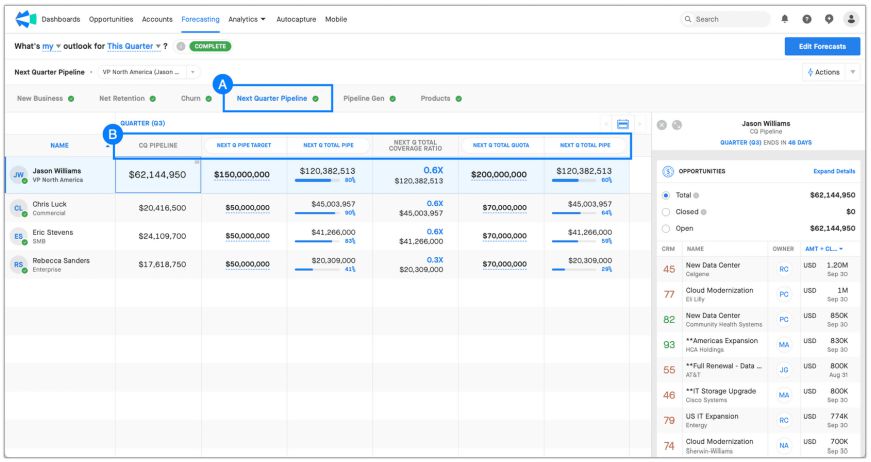The image size is (871, 462).
Task: Open the user profile avatar menu
Action: pyautogui.click(x=851, y=19)
